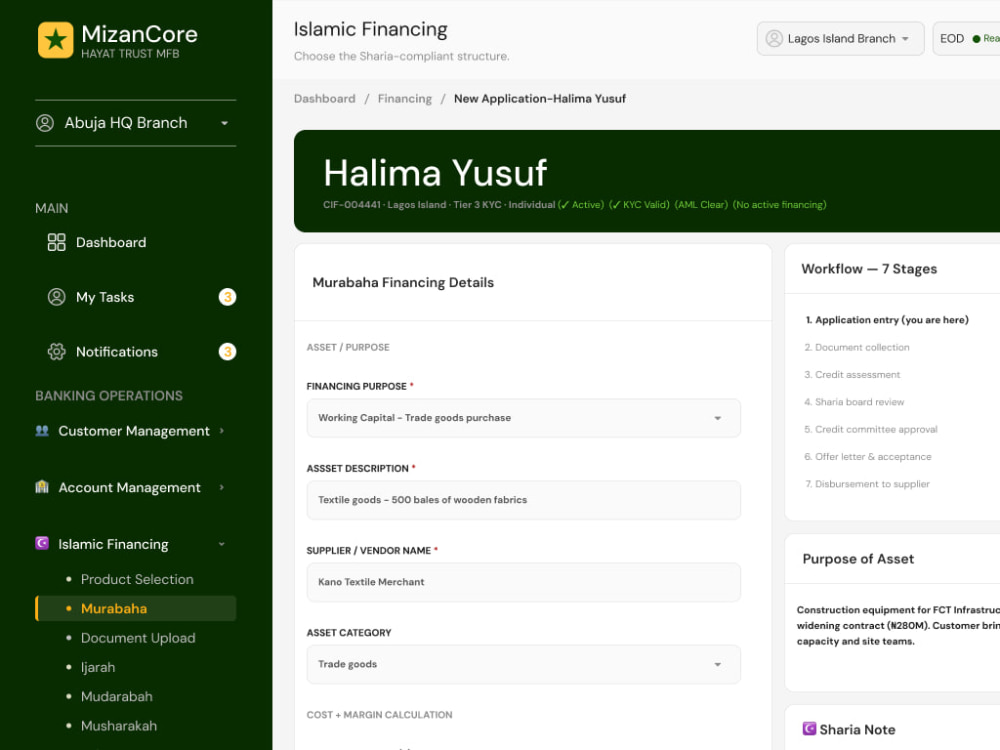Screen dimensions: 1000x750
Task: Click New Application-Halima Yusuf breadcrumb
Action: [x=540, y=99]
